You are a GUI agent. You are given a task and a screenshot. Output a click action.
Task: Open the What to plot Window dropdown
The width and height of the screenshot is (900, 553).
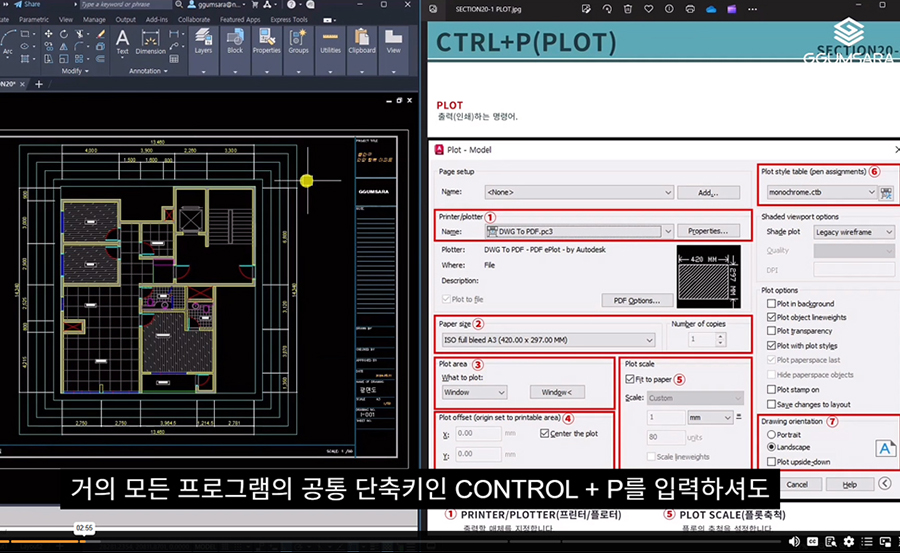(474, 392)
